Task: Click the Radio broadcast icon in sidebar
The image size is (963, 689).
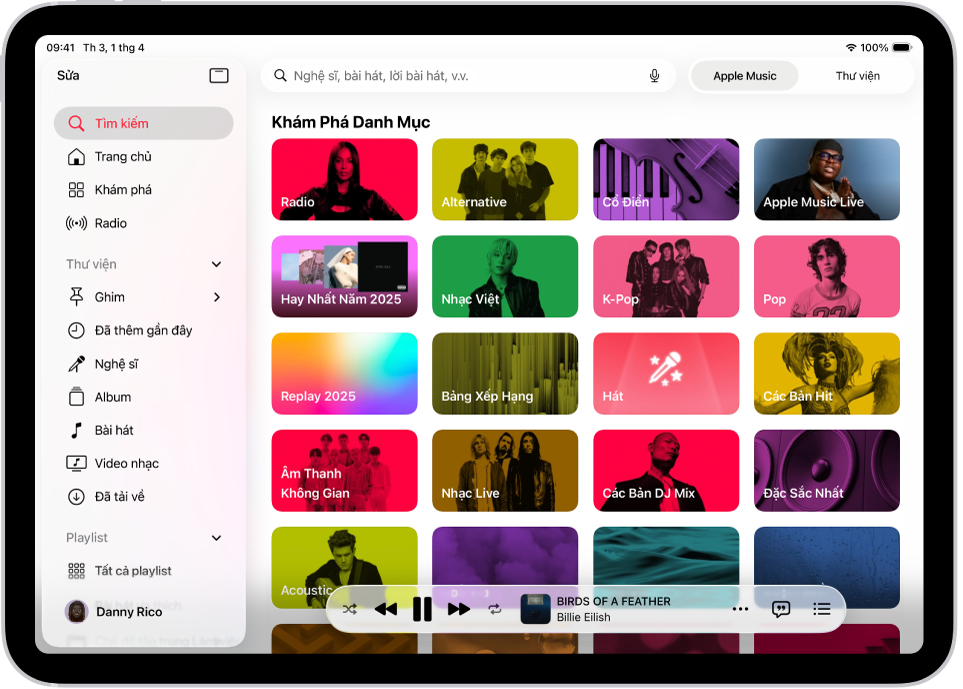Action: [x=76, y=223]
